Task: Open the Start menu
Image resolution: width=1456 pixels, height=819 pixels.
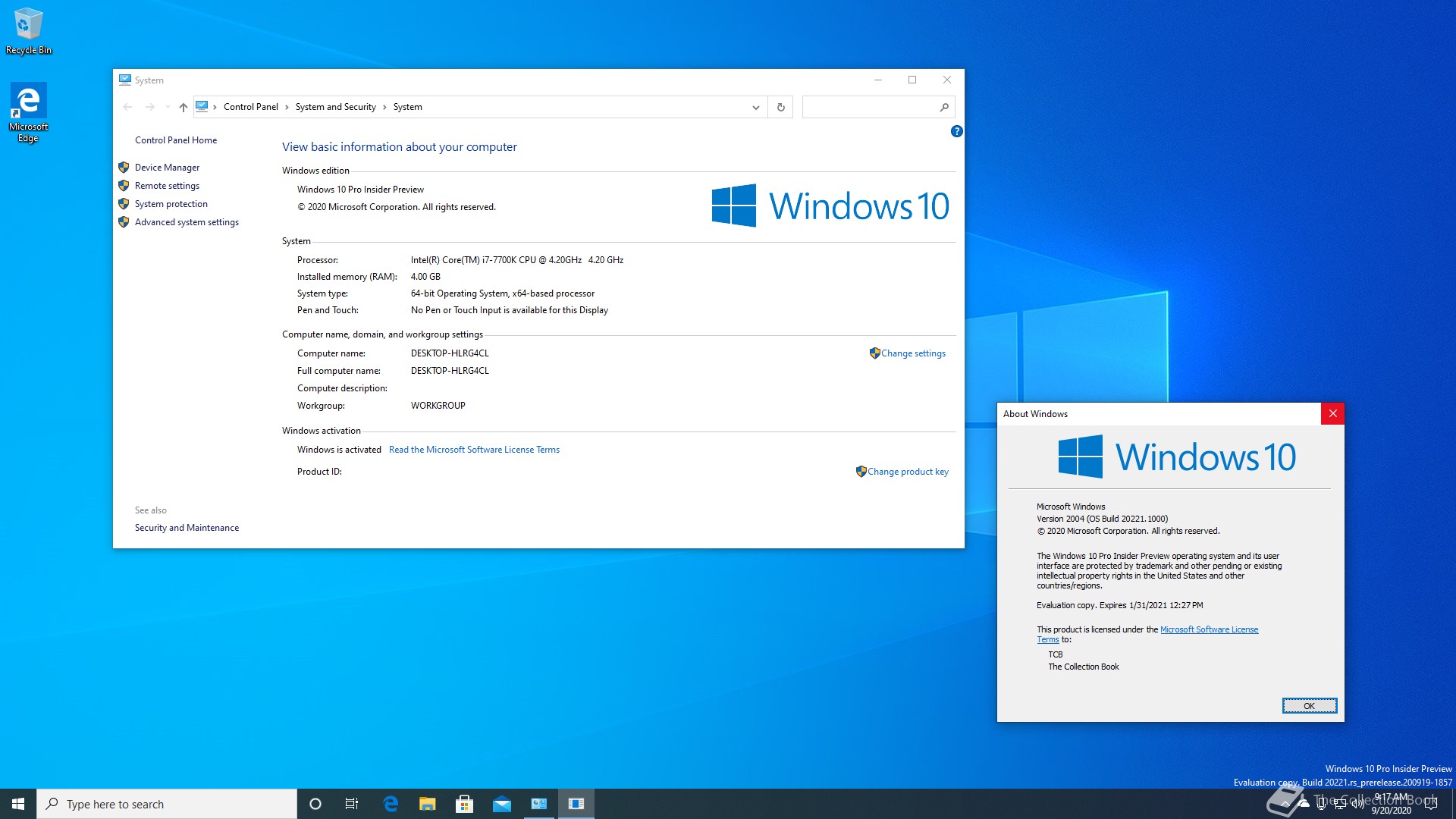Action: (18, 804)
